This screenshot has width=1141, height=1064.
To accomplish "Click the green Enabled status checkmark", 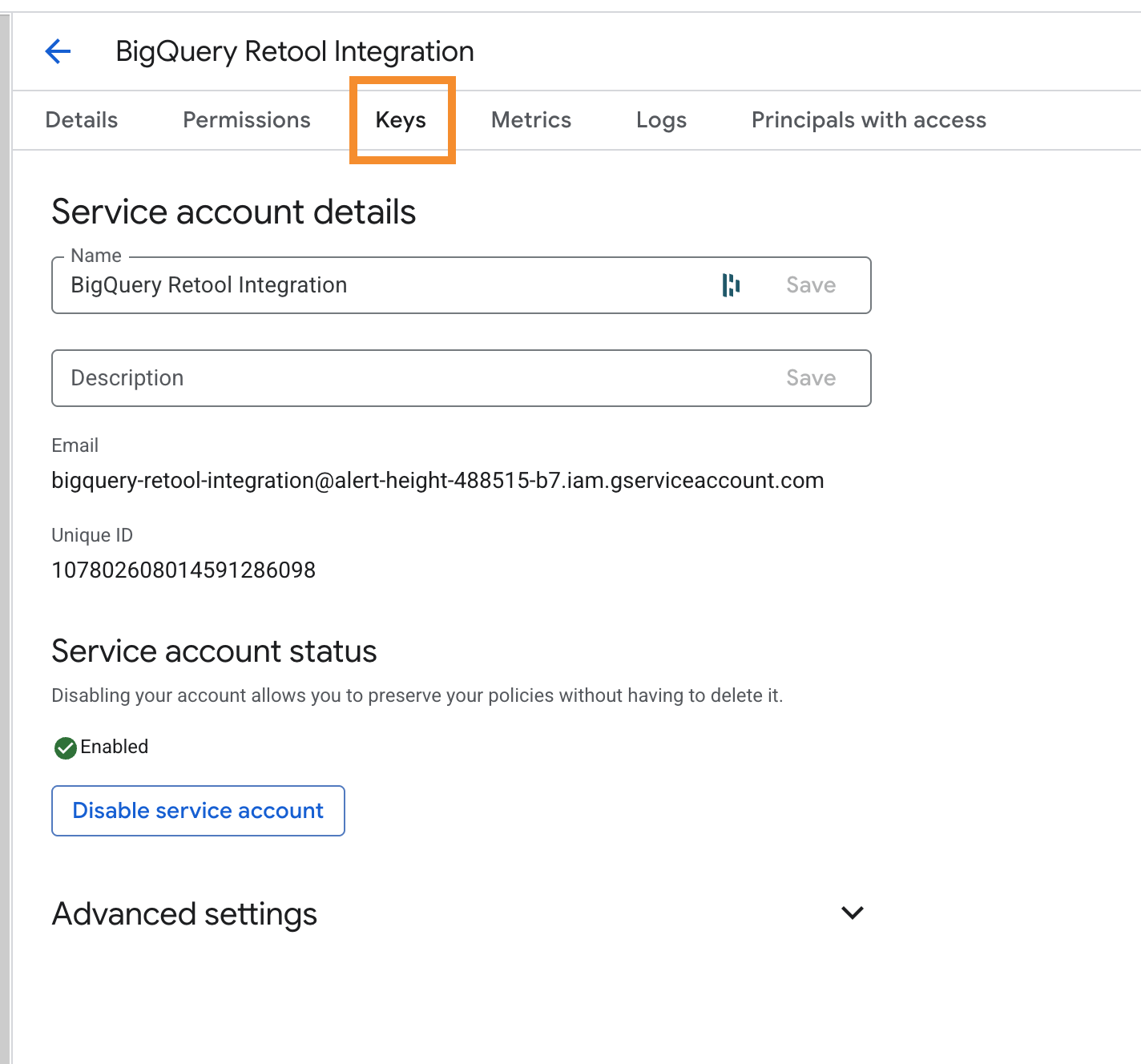I will click(65, 748).
